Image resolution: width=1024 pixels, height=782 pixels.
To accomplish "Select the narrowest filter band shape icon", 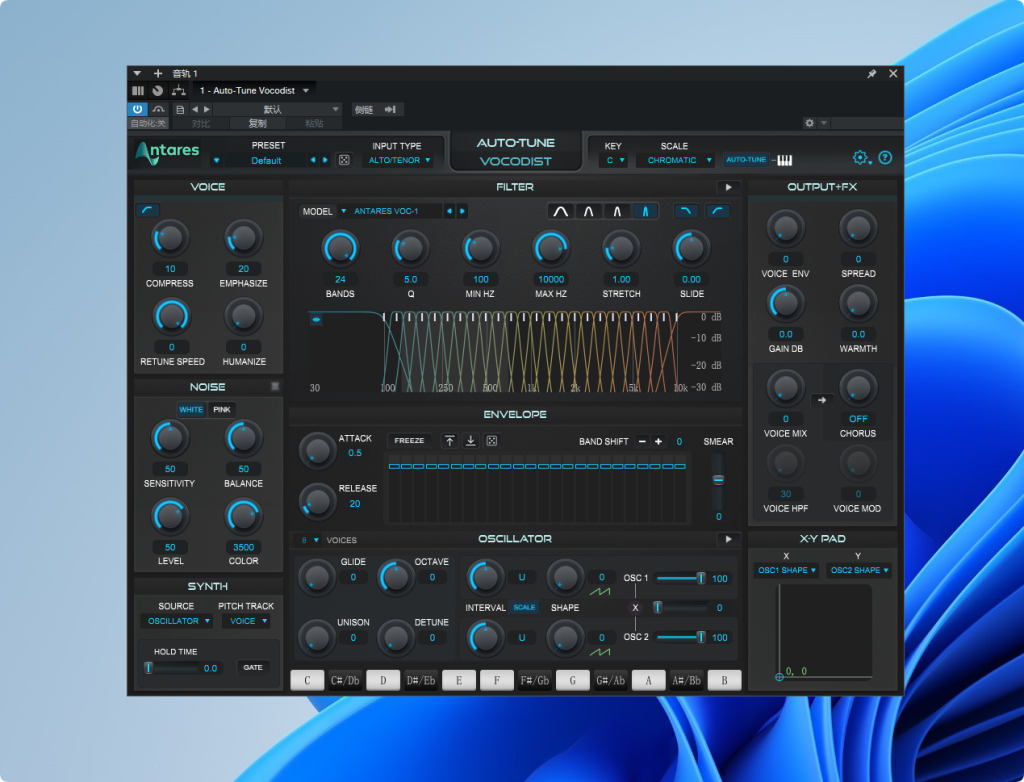I will click(x=645, y=211).
